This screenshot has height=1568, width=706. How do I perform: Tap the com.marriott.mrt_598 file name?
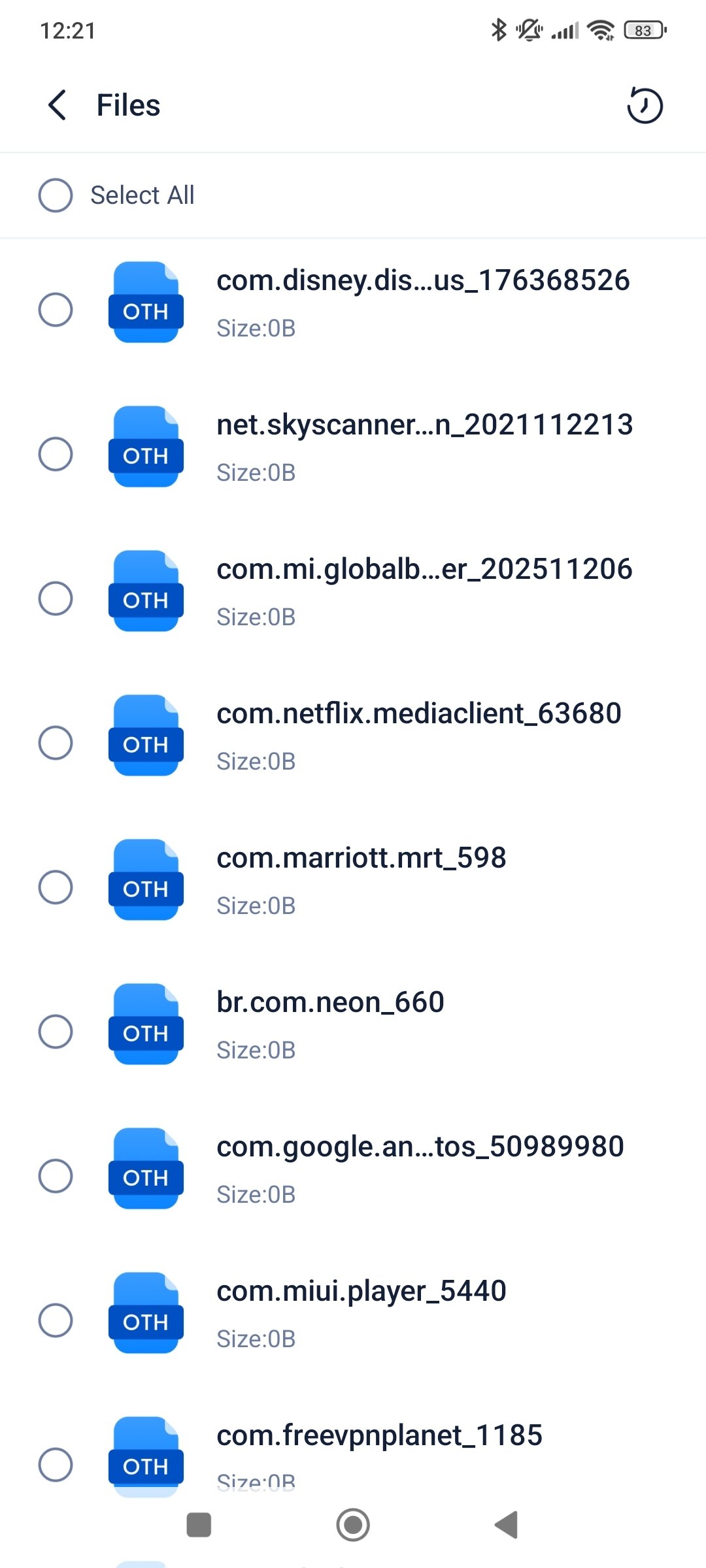point(361,858)
